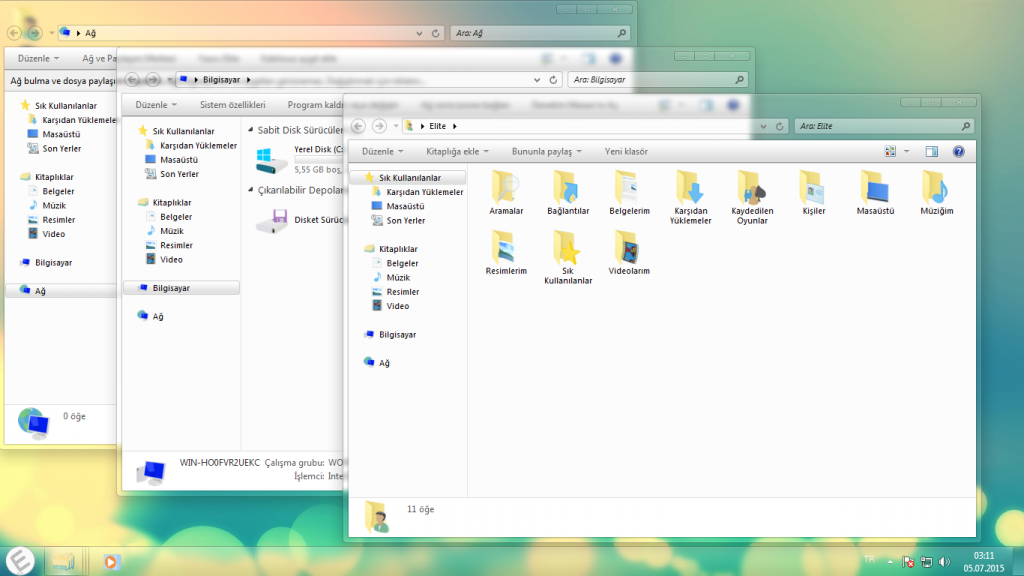Change view using the view icon in Elite window
Image resolution: width=1024 pixels, height=576 pixels.
[x=890, y=152]
